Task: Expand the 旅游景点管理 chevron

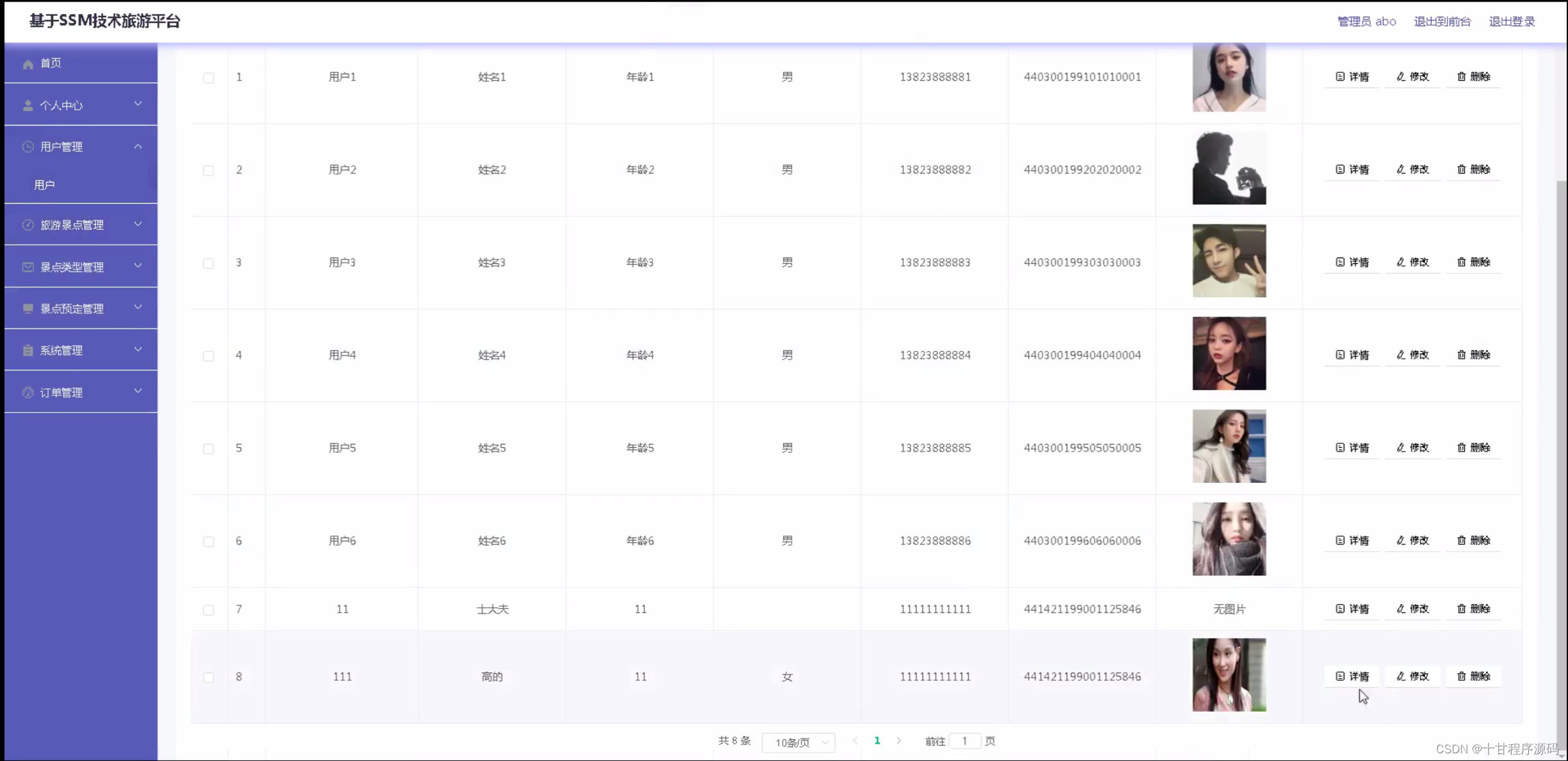Action: (138, 224)
